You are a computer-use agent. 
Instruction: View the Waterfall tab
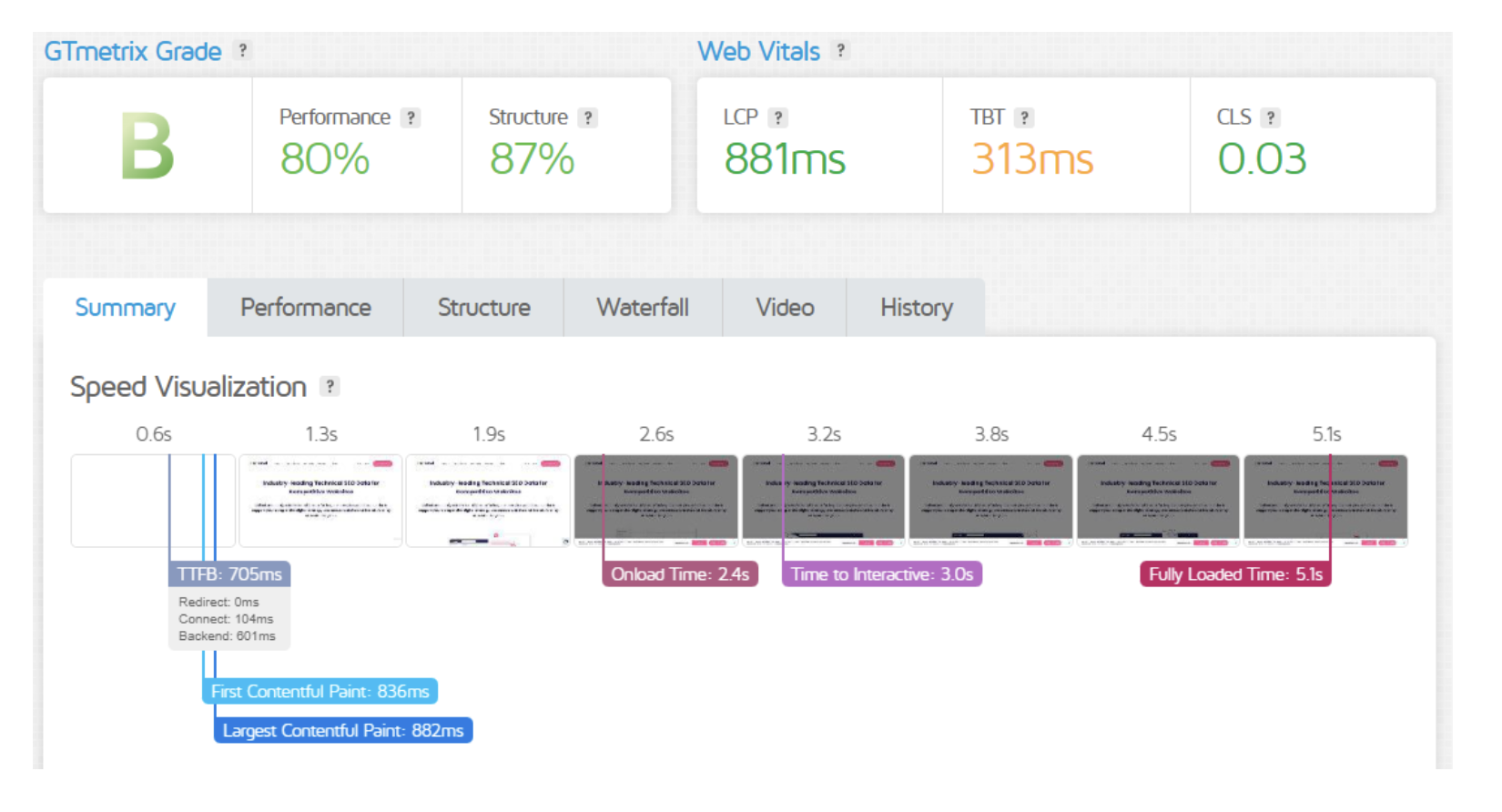pos(643,308)
